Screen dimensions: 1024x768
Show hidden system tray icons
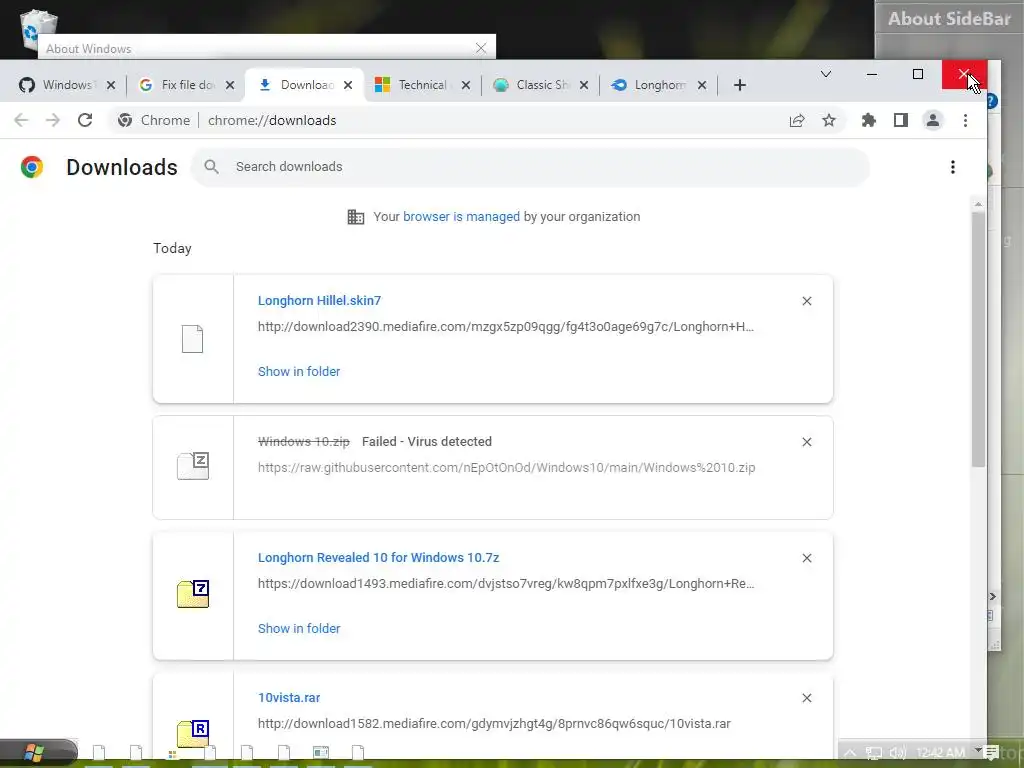point(850,752)
